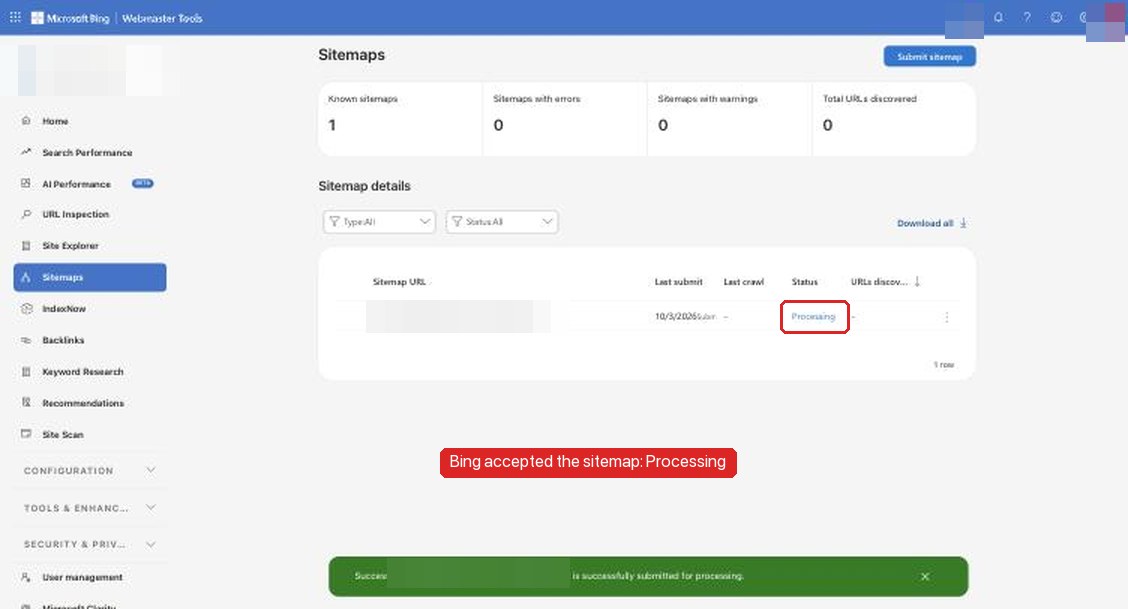Expand the Security & Privacy section
Viewport: 1128px width, 609px height.
click(x=90, y=544)
